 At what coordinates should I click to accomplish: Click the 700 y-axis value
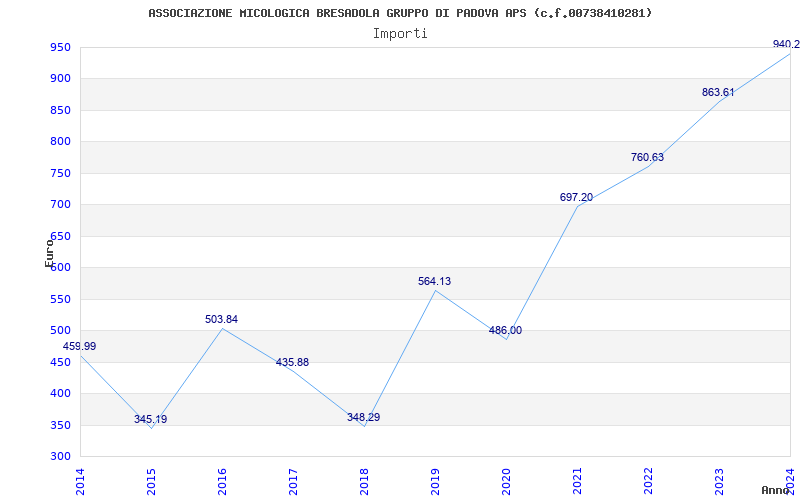pos(60,205)
